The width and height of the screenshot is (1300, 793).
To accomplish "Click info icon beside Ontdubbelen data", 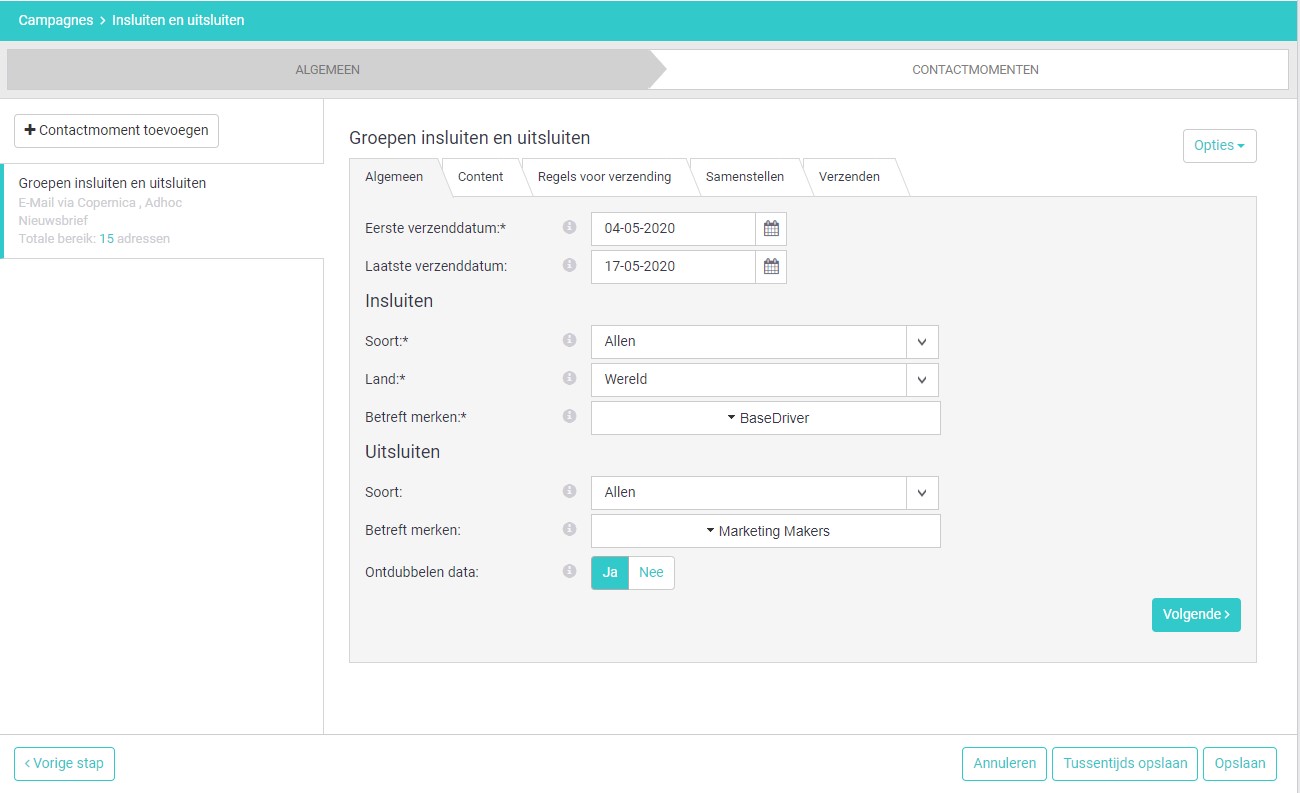I will point(569,571).
